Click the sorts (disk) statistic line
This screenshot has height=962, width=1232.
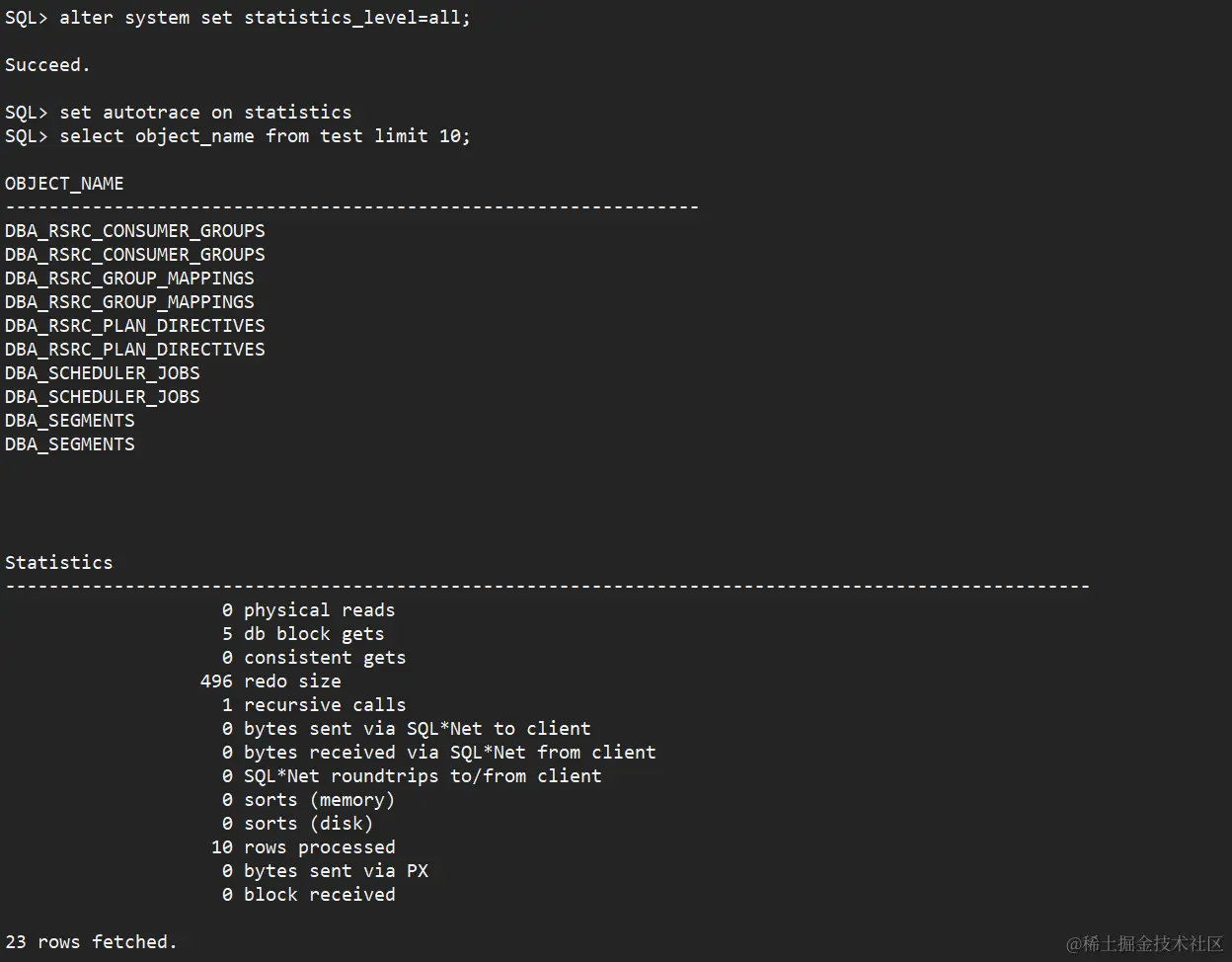(x=308, y=824)
